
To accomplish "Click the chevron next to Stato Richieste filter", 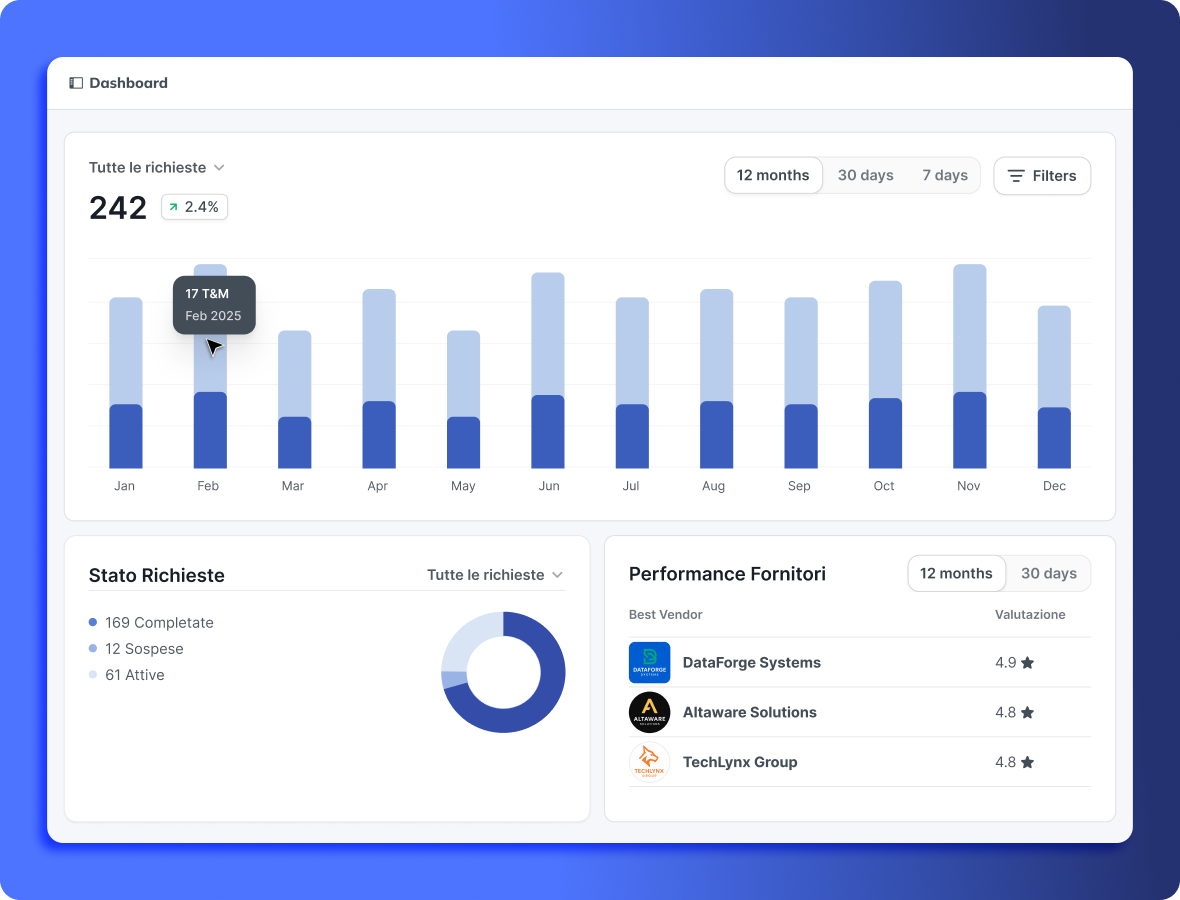I will [x=558, y=574].
